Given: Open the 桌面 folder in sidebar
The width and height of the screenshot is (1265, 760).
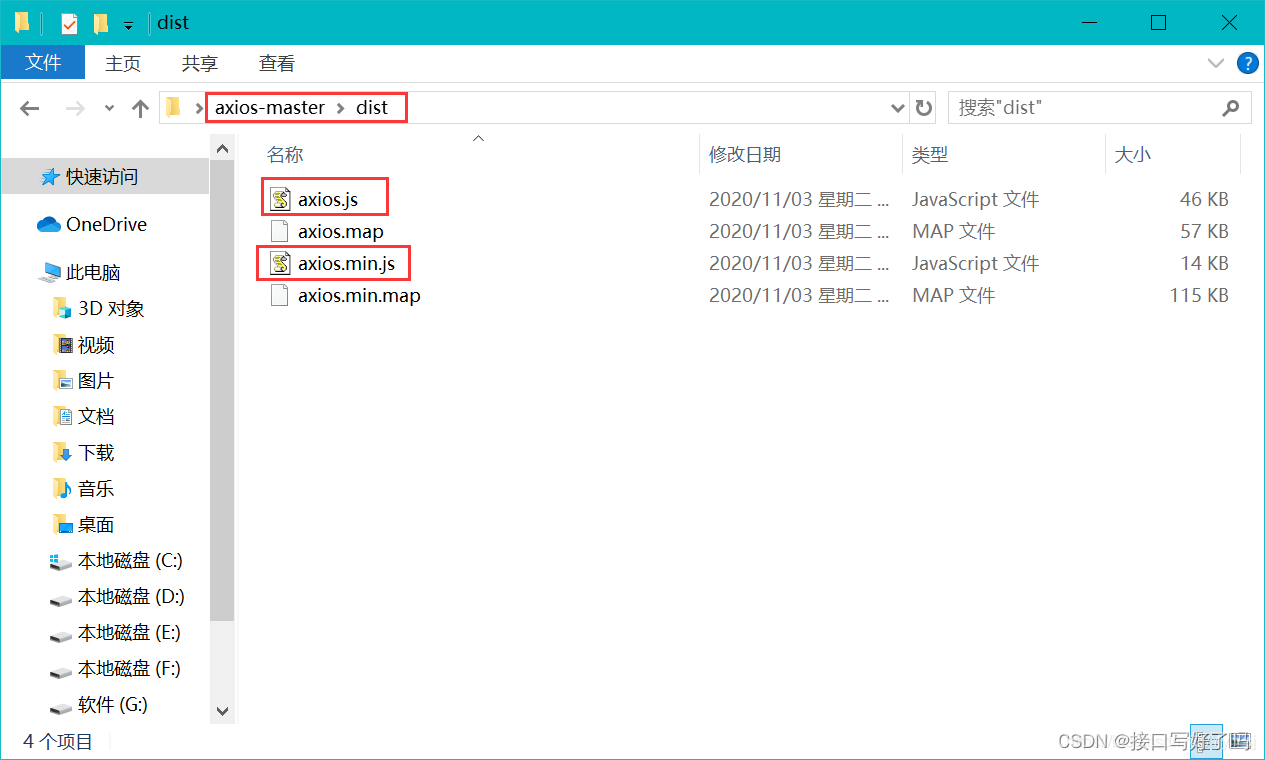Looking at the screenshot, I should (x=96, y=524).
